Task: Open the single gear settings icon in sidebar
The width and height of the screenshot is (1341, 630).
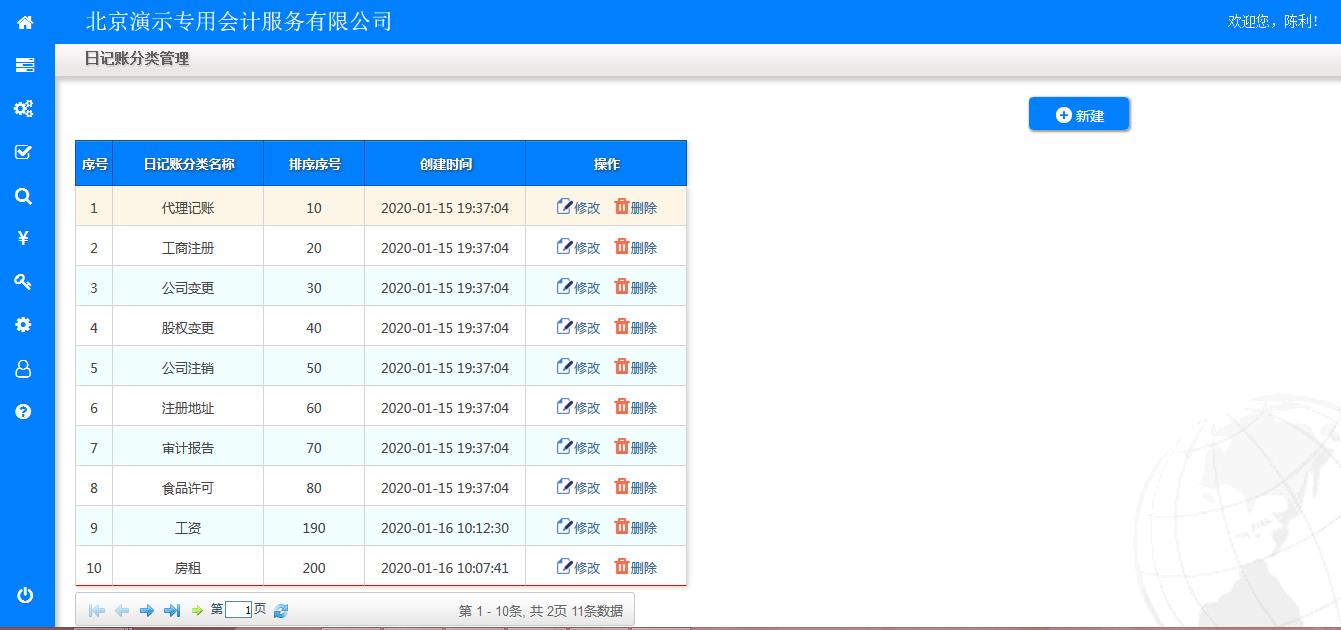Action: tap(24, 325)
